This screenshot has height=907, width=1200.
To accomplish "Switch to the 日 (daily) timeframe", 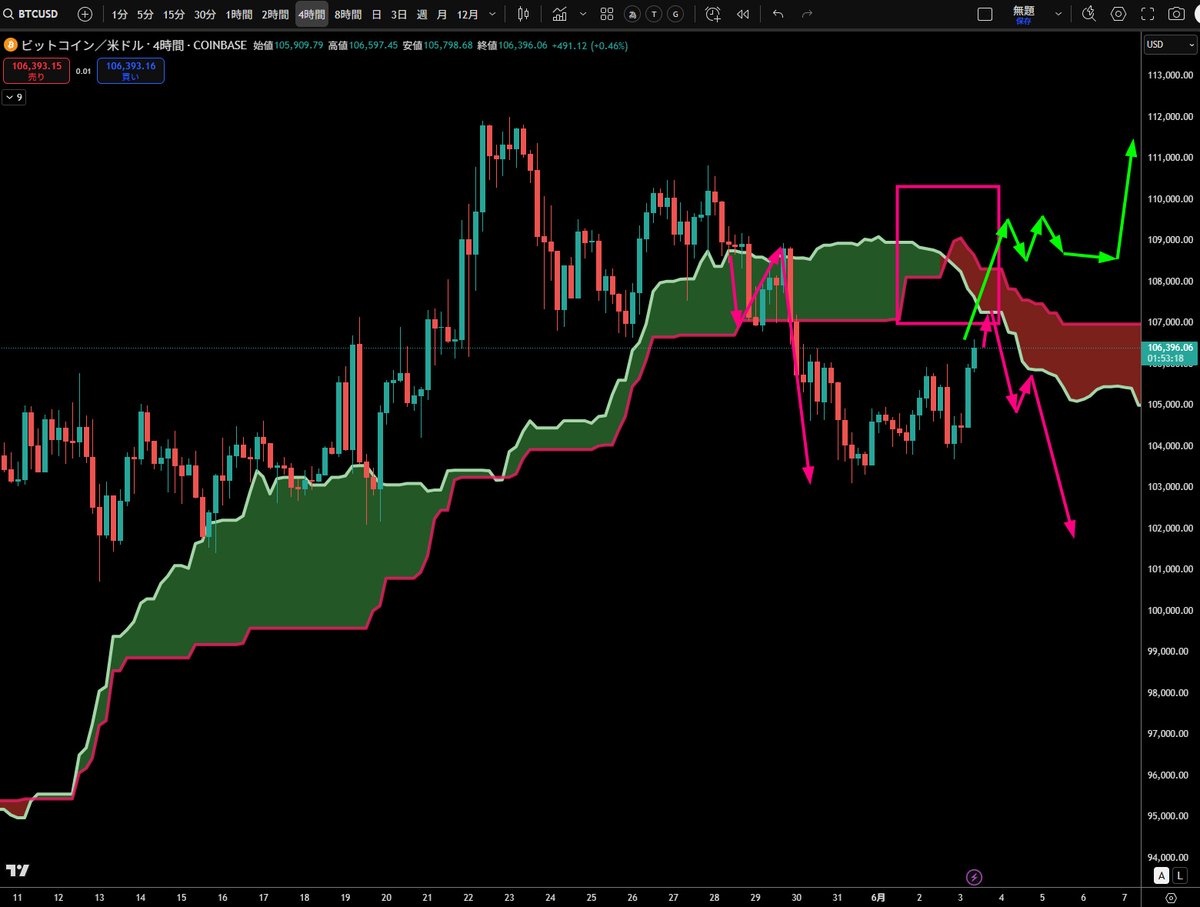I will tap(376, 14).
